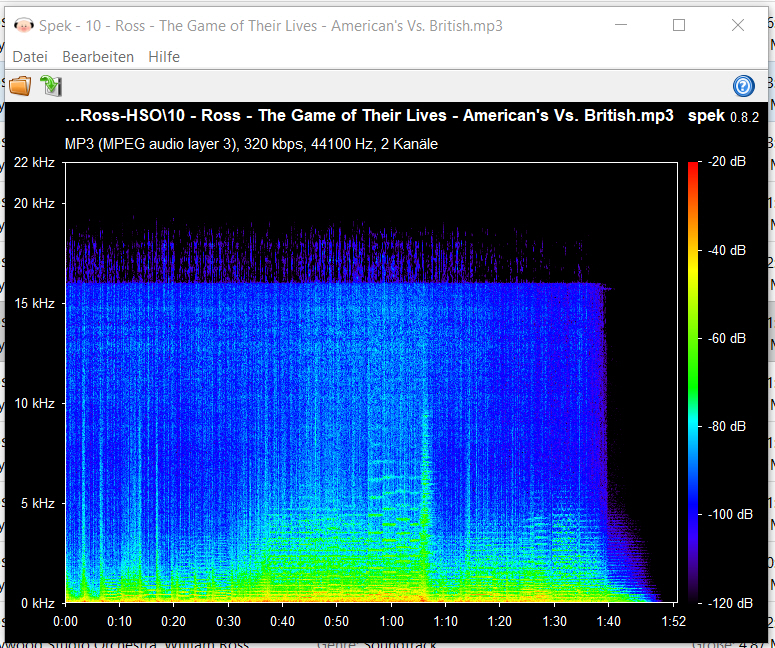Open the Hilfe menu
Image resolution: width=775 pixels, height=648 pixels.
click(x=164, y=57)
